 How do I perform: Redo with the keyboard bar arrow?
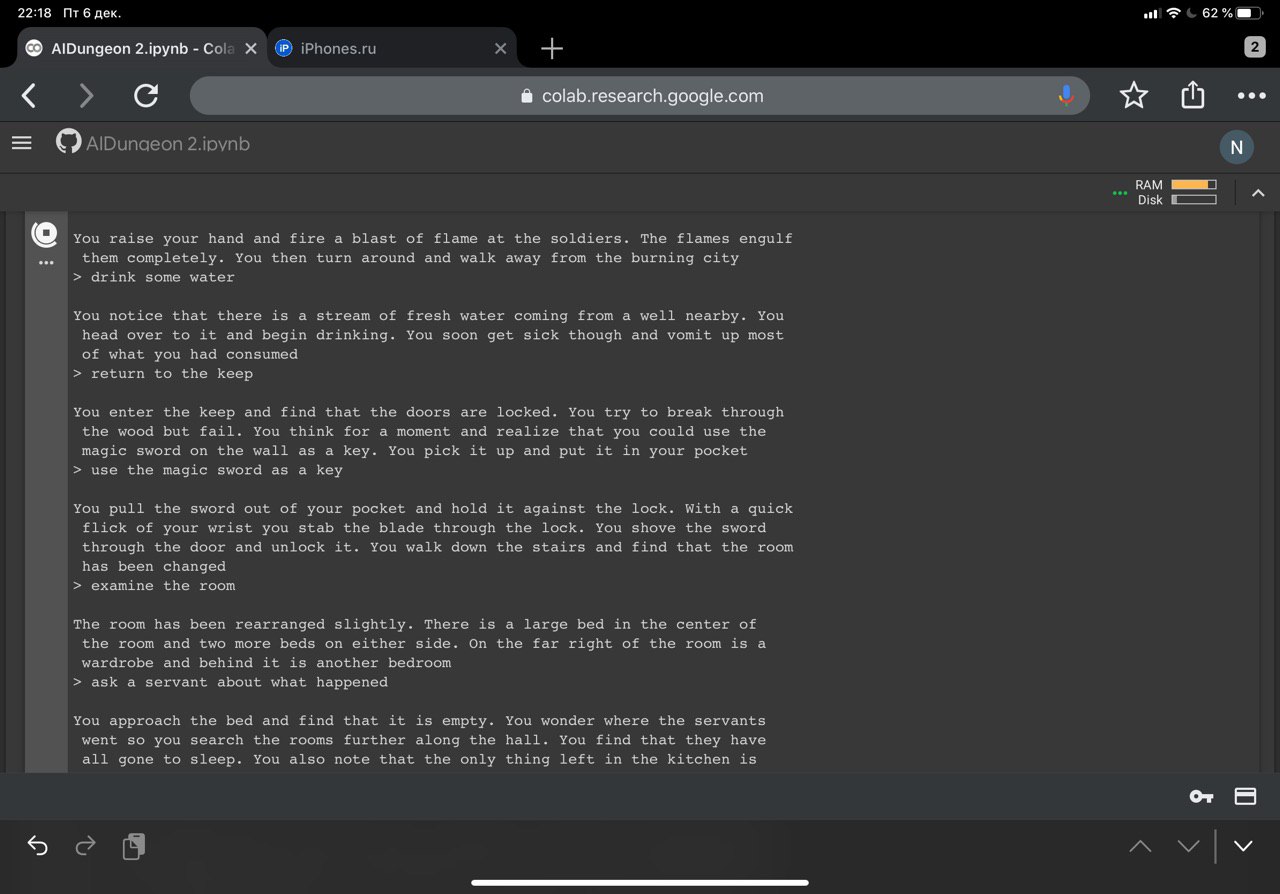[x=86, y=846]
